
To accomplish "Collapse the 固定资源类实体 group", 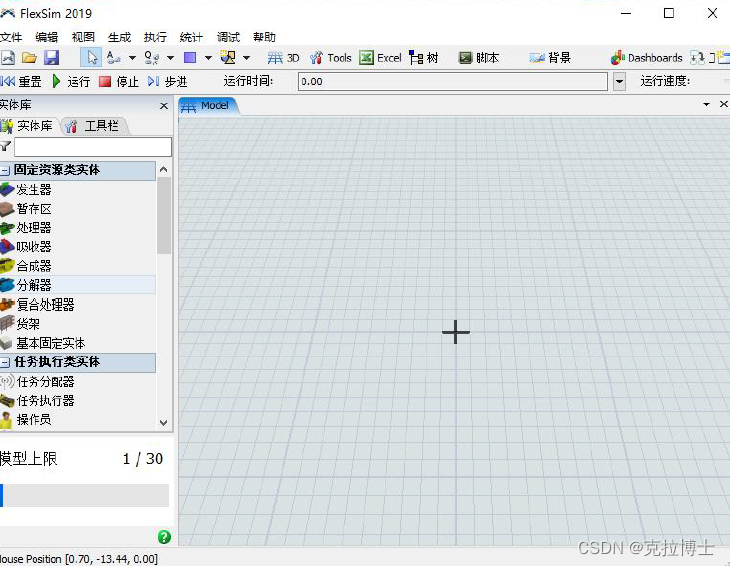I will click(x=5, y=171).
